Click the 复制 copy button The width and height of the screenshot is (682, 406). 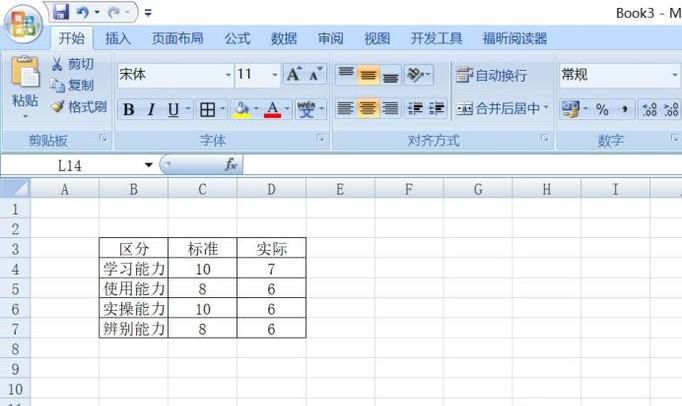[72, 85]
